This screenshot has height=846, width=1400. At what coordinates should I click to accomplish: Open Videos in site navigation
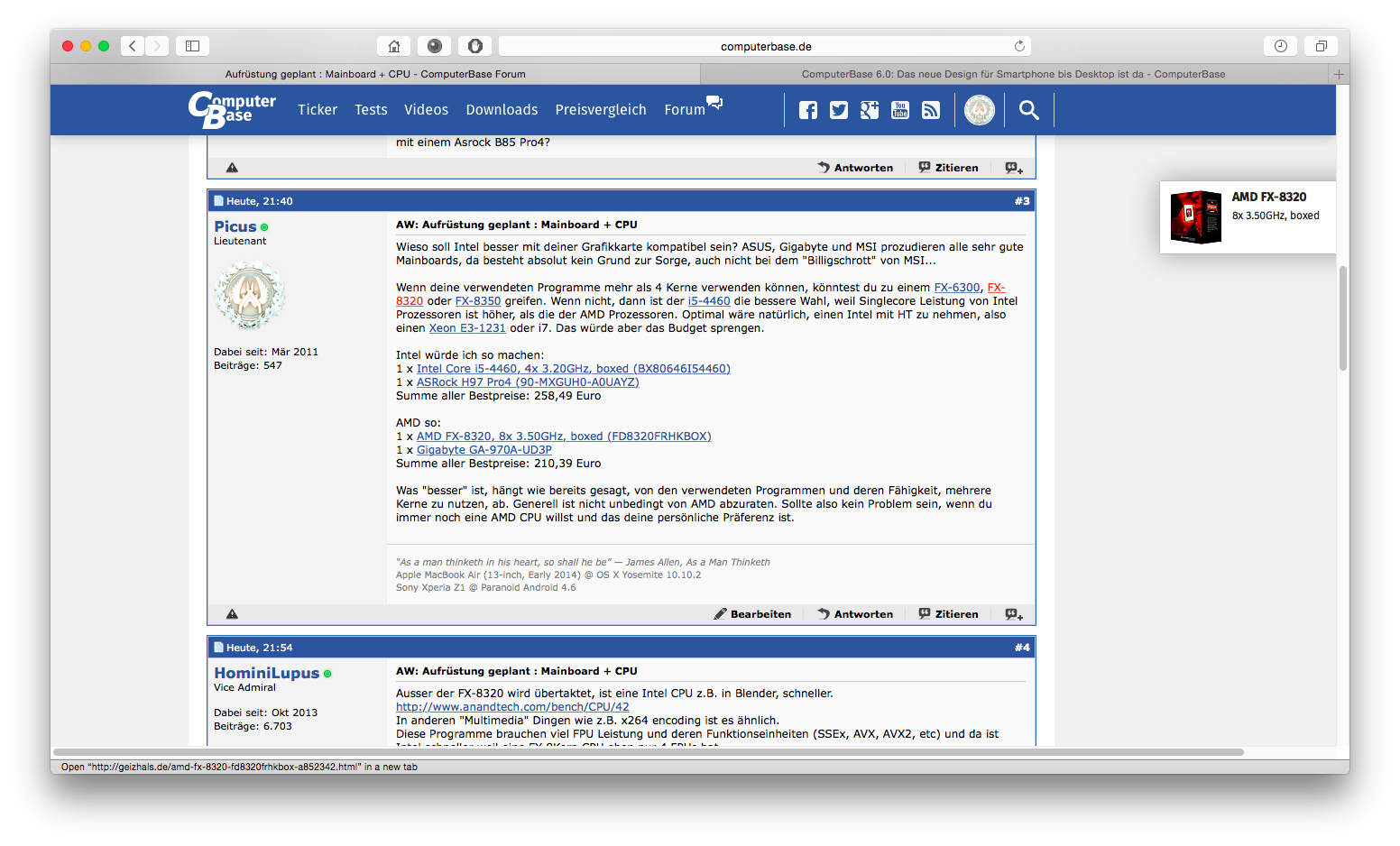426,110
